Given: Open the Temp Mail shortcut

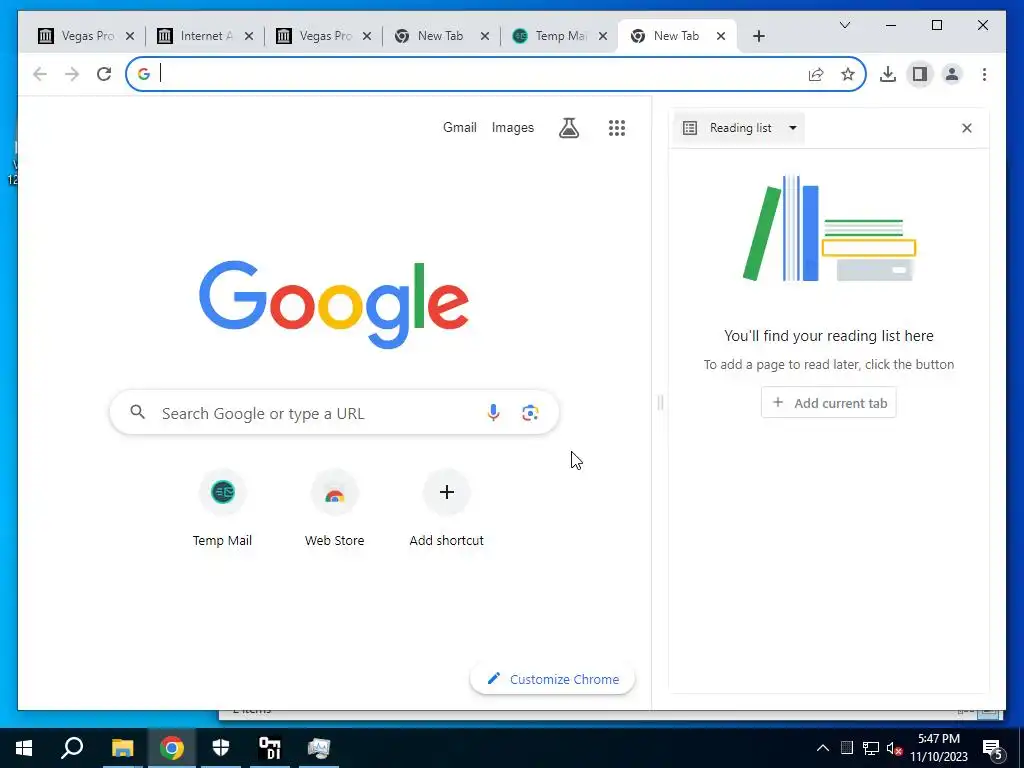Looking at the screenshot, I should point(222,509).
